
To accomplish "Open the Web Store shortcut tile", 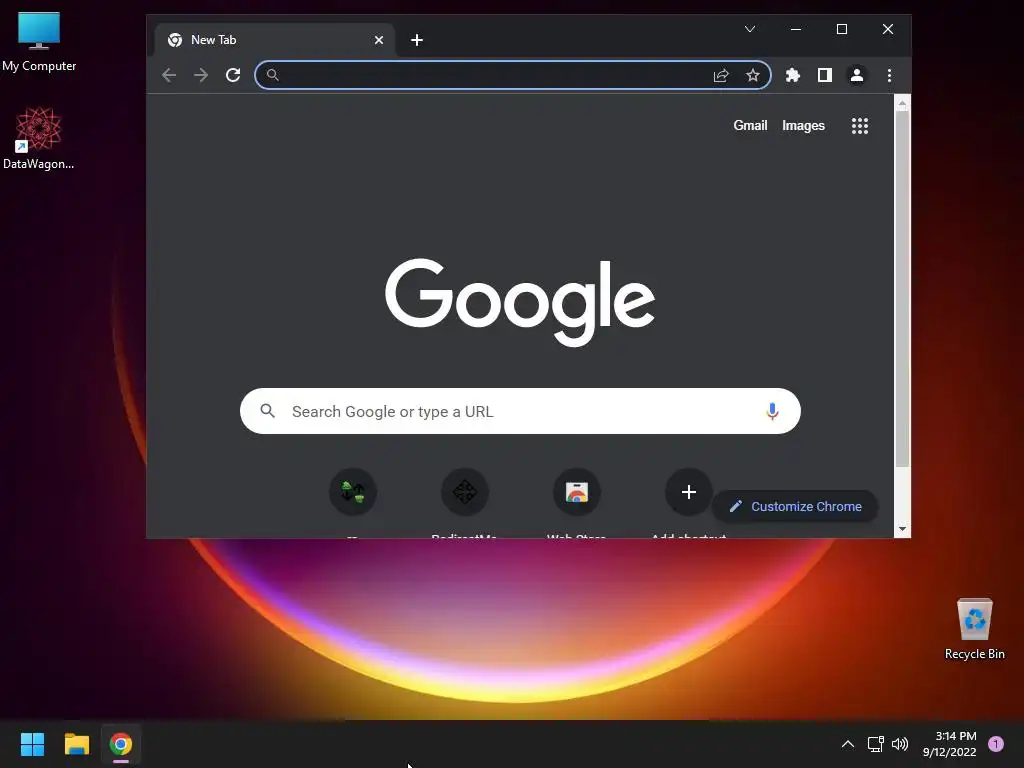I will click(x=577, y=492).
